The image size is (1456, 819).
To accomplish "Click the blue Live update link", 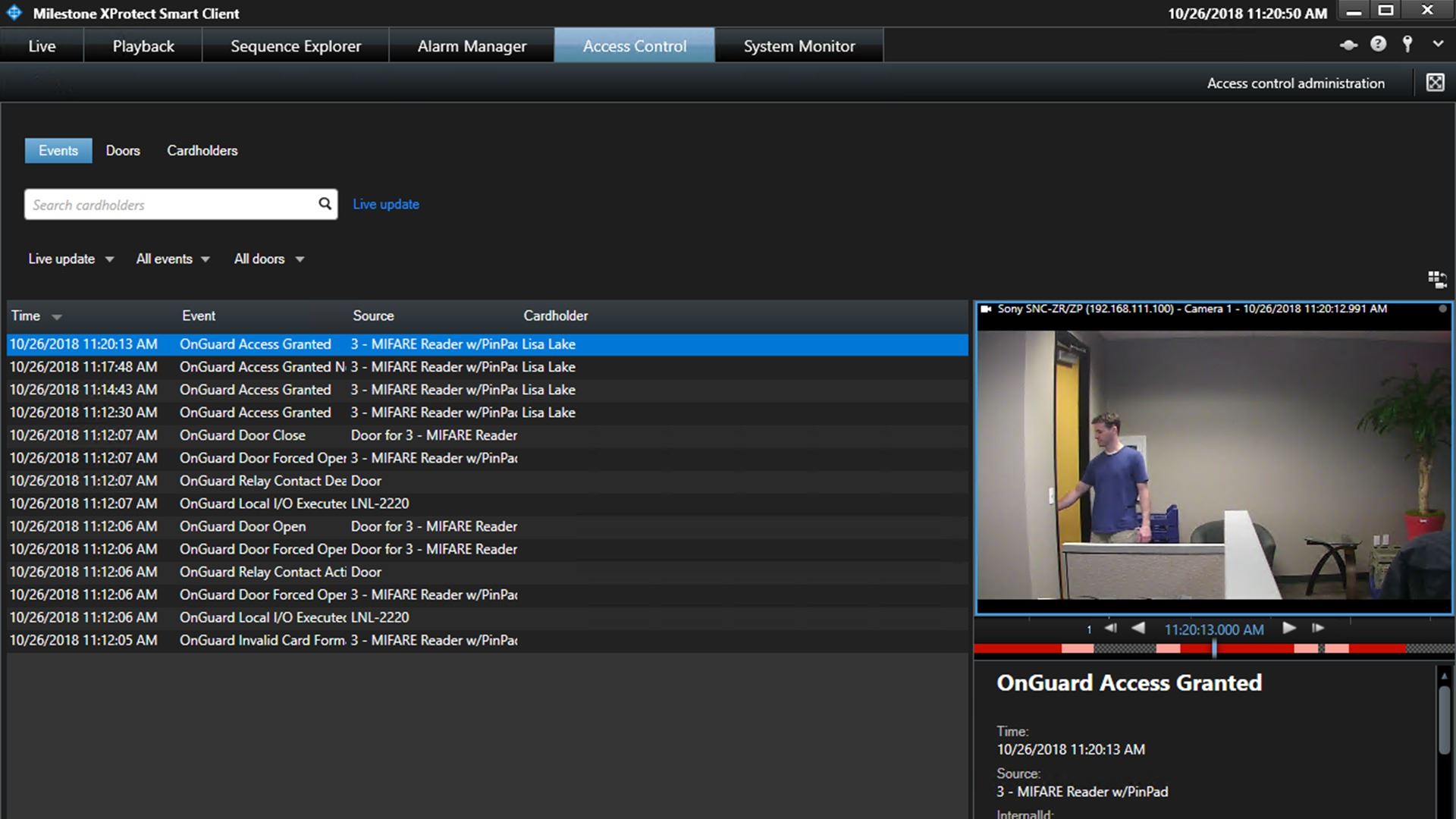I will coord(386,204).
